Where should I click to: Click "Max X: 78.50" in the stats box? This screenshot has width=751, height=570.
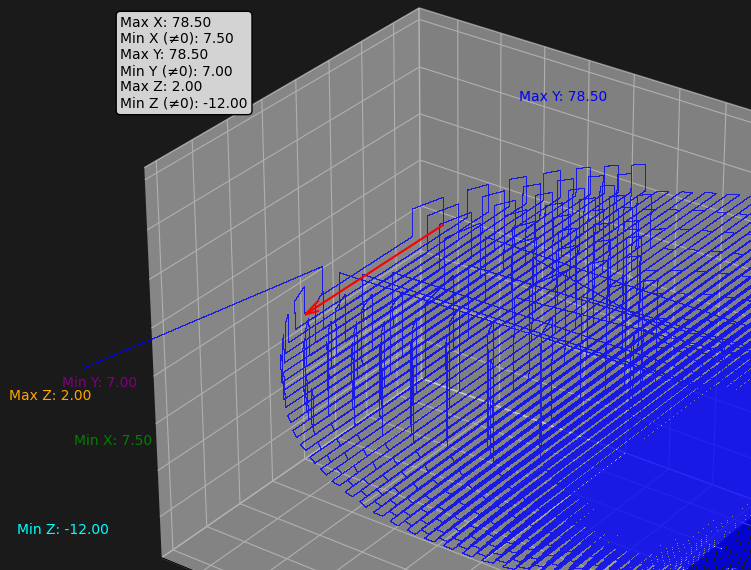click(x=165, y=23)
